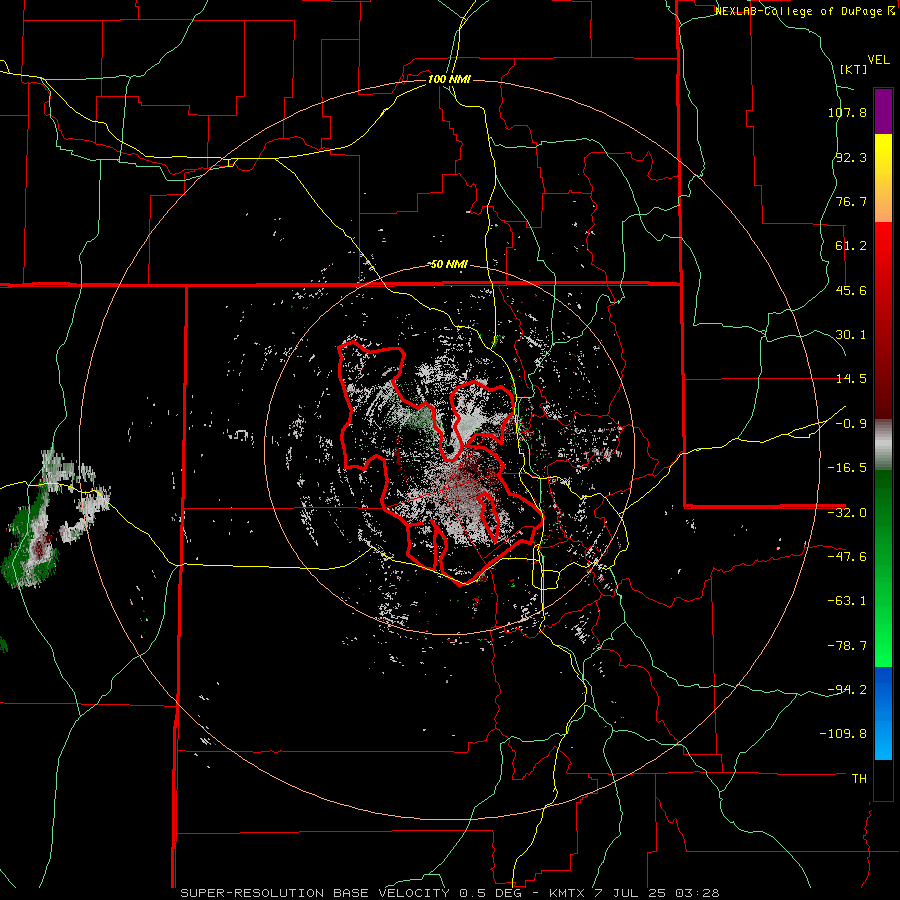900x900 pixels.
Task: Click the VEL legend title
Action: tap(878, 60)
